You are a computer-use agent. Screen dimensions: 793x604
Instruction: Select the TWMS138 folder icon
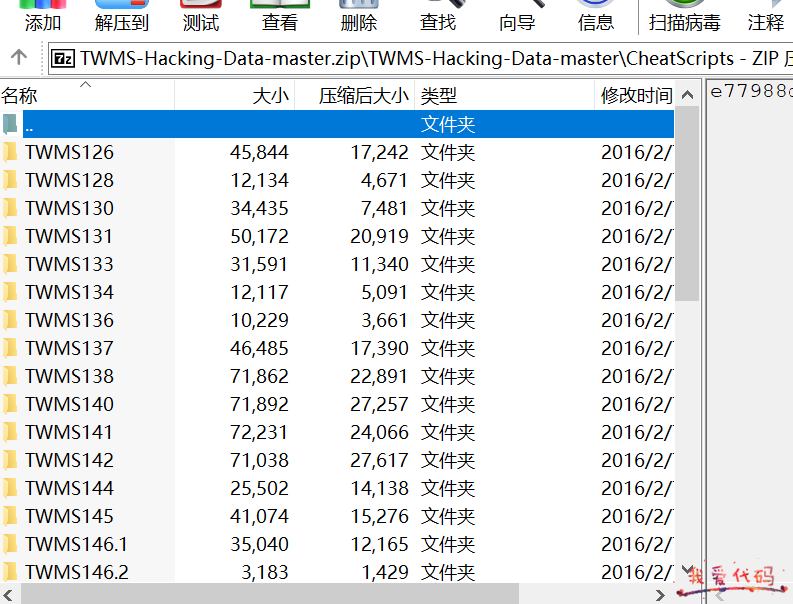point(11,376)
